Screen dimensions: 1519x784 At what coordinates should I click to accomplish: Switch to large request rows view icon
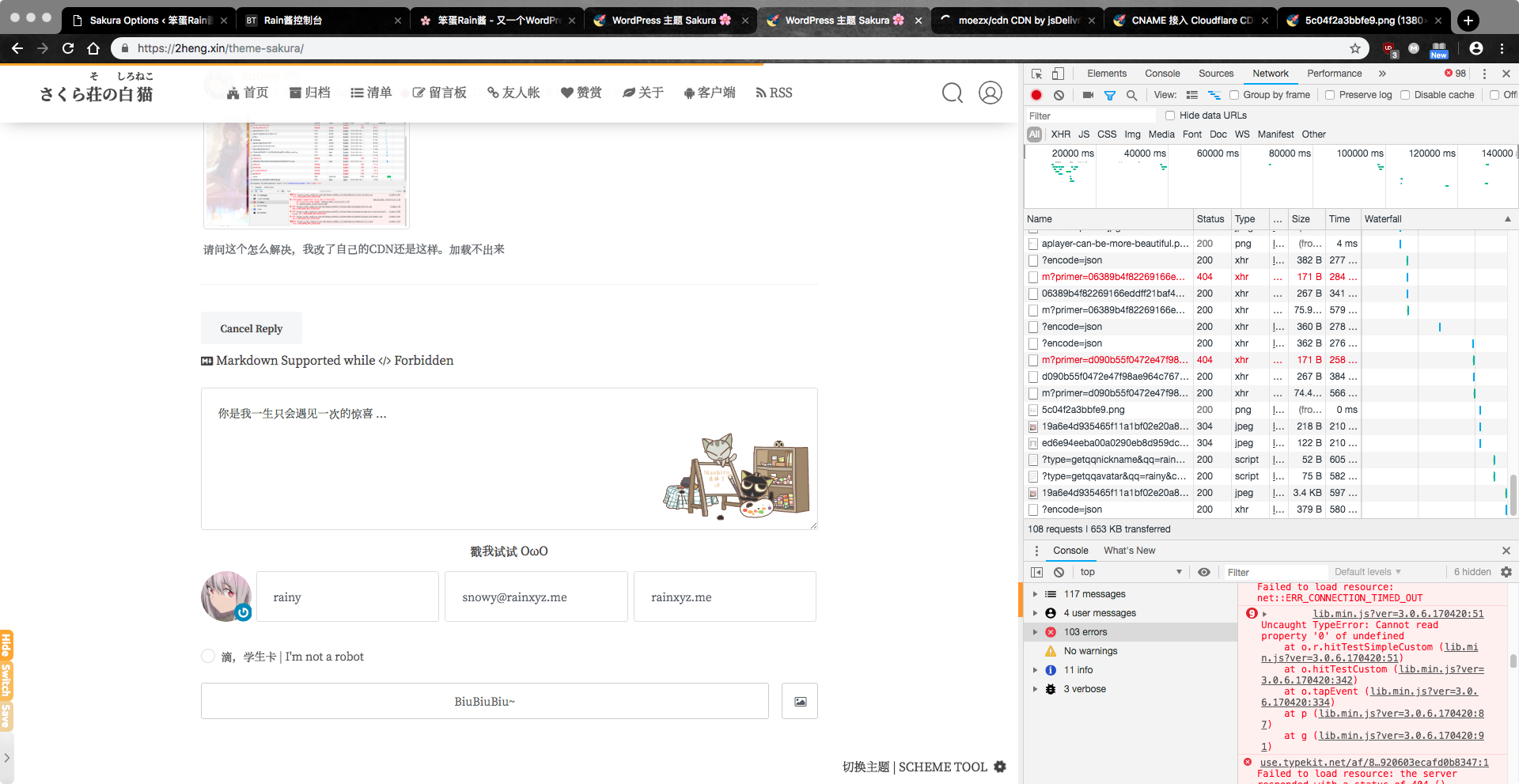coord(1192,95)
